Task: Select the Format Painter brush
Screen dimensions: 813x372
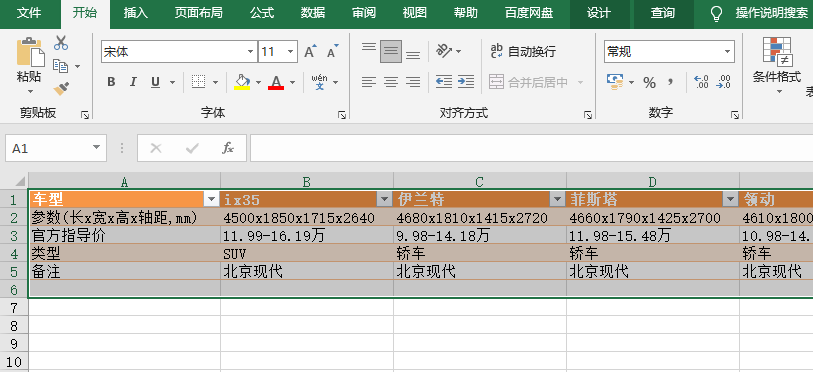Action: (61, 88)
